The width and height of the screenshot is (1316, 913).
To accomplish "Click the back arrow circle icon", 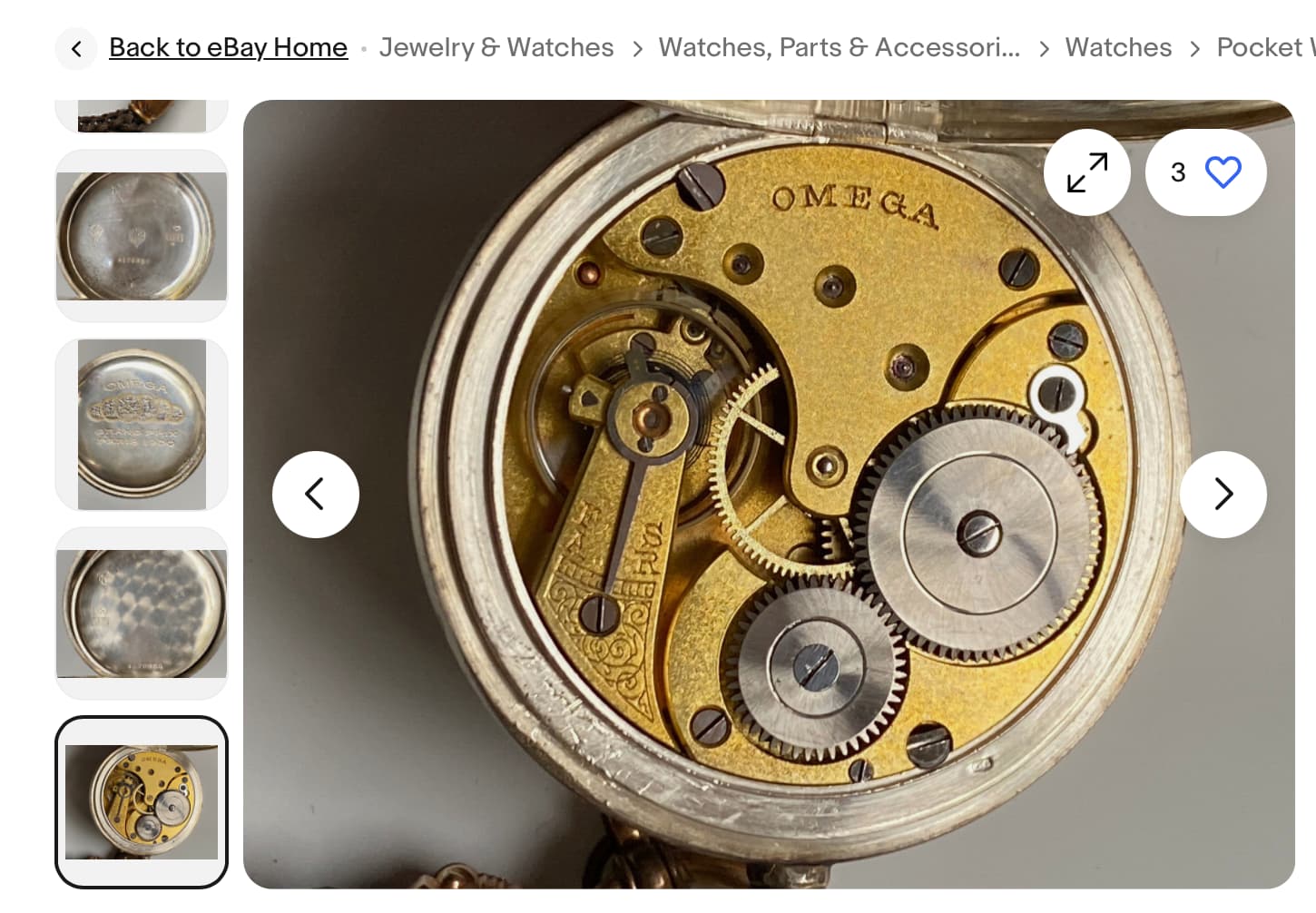I will 76,48.
